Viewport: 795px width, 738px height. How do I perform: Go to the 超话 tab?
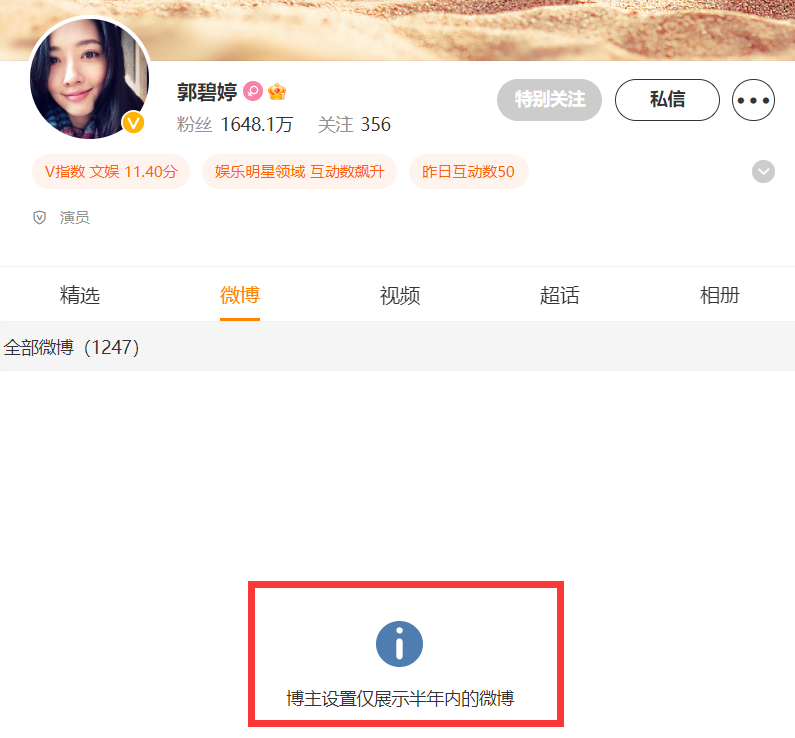(x=560, y=295)
